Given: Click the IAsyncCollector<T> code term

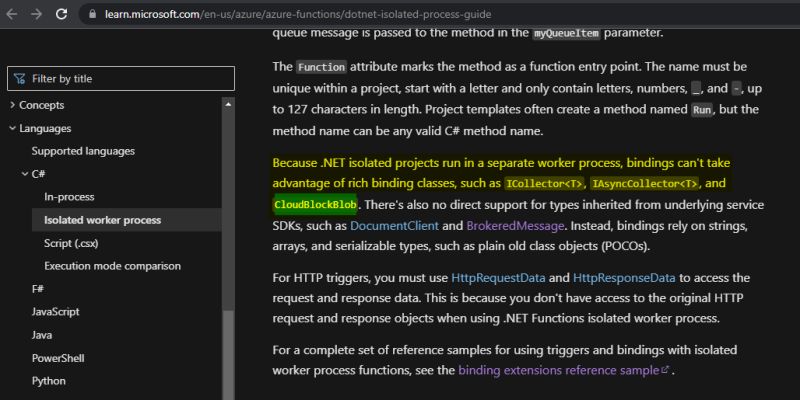Looking at the screenshot, I should click(x=645, y=184).
